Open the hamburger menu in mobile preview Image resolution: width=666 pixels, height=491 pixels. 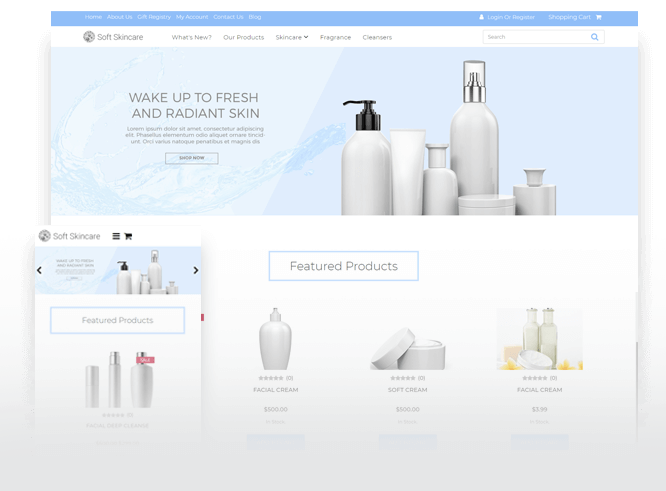[116, 236]
